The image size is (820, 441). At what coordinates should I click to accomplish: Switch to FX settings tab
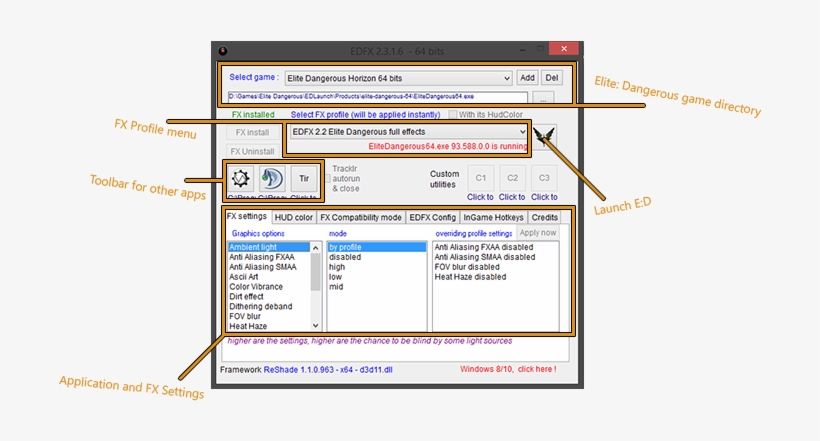[x=246, y=216]
